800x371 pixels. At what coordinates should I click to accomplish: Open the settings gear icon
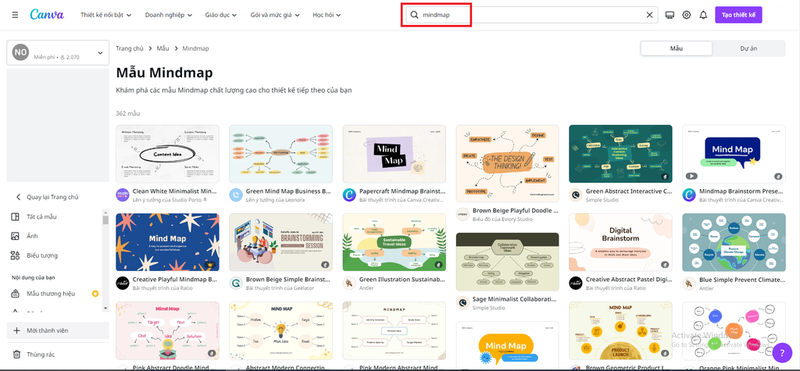(687, 15)
